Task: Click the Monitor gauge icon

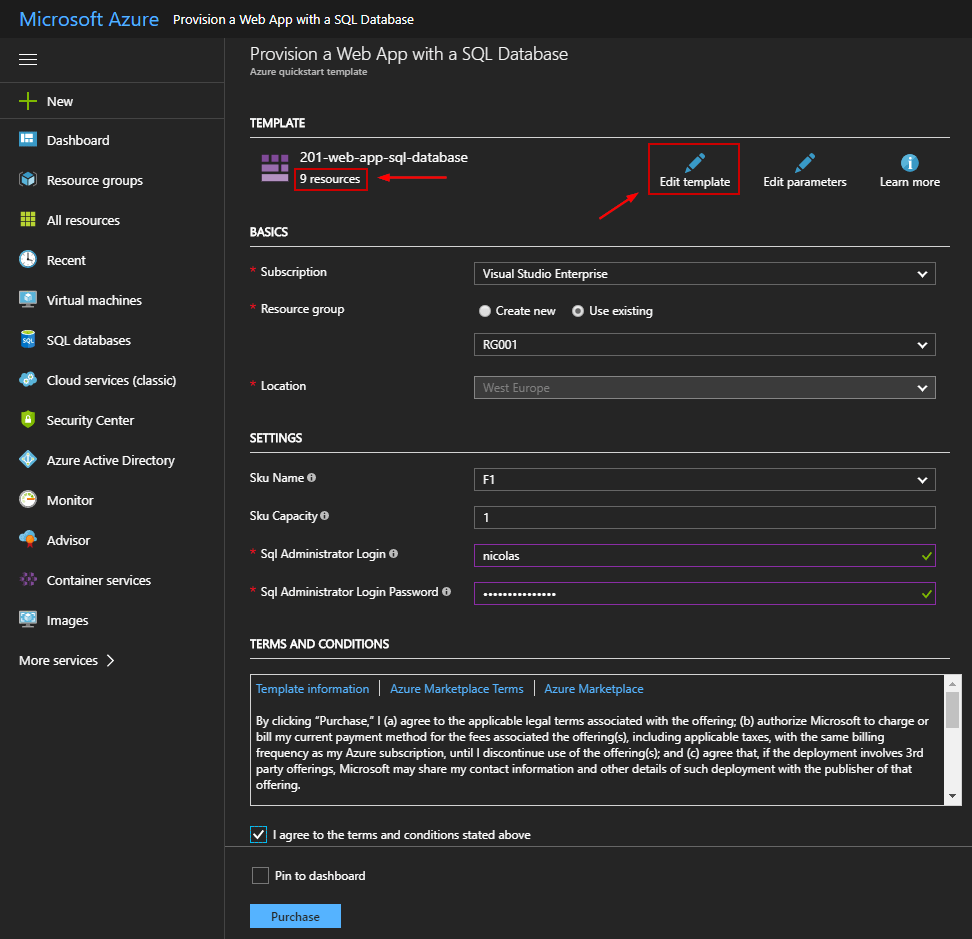Action: click(x=28, y=500)
